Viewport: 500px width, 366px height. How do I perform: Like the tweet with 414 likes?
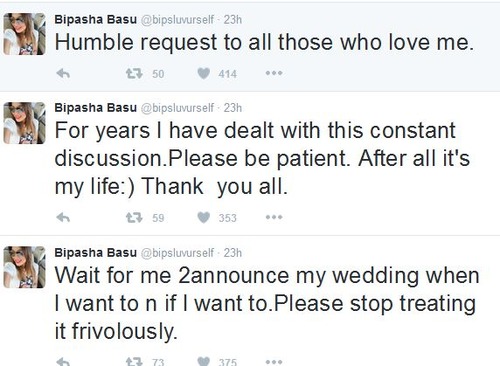pos(204,73)
